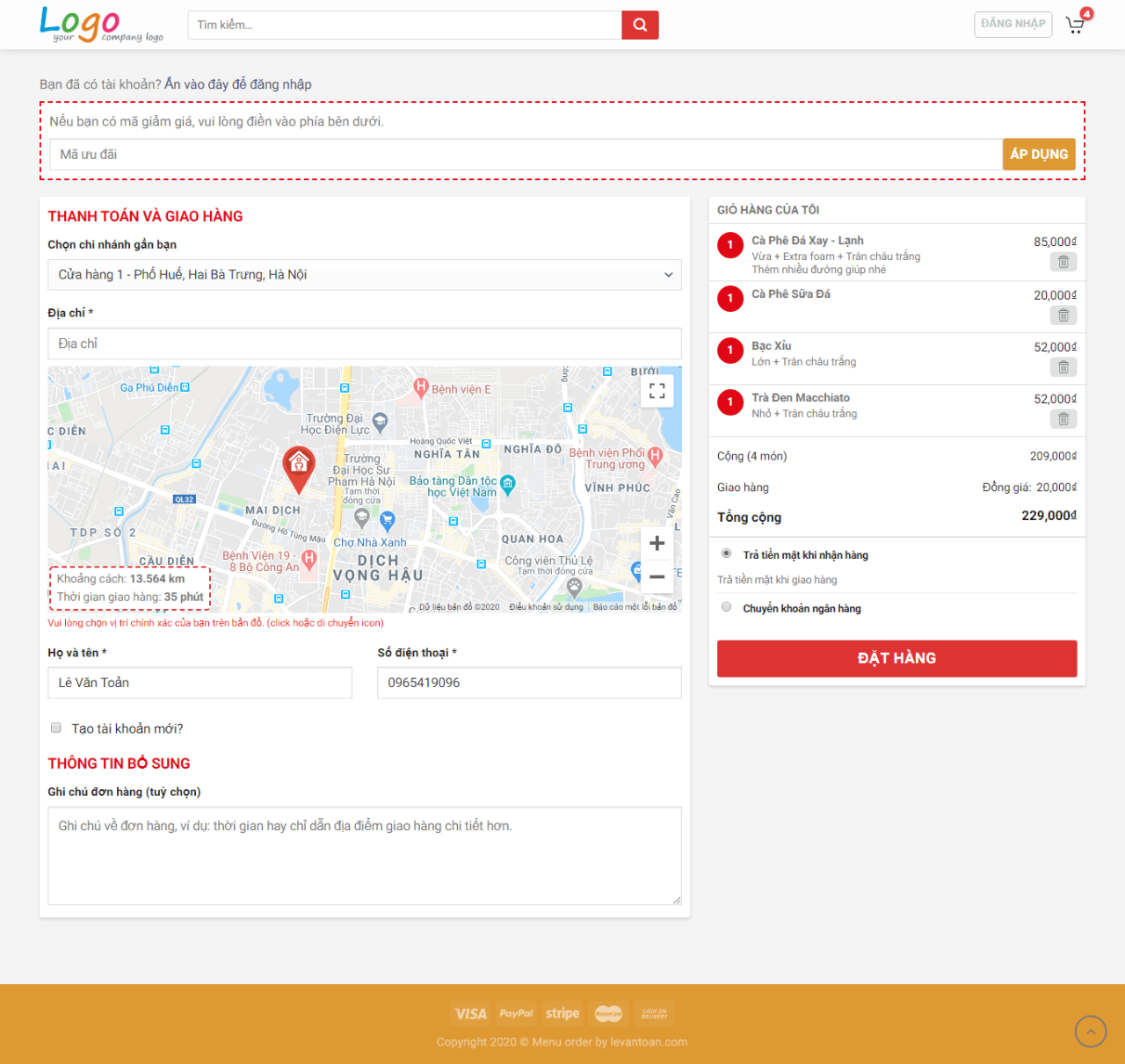Zoom out on the map with minus icon
Viewport: 1125px width, 1064px height.
point(657,577)
